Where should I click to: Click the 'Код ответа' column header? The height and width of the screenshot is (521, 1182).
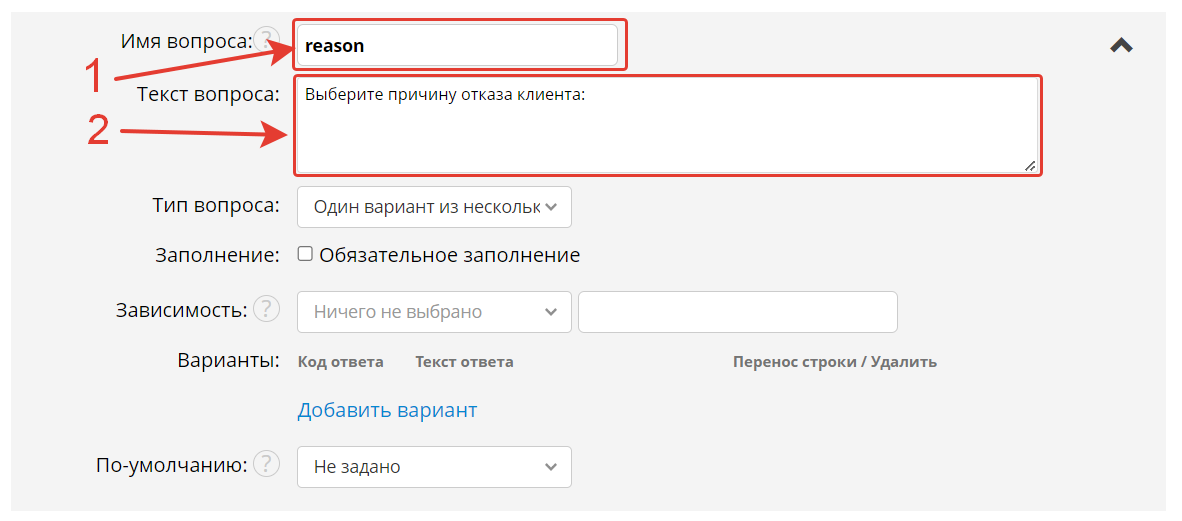click(x=340, y=362)
